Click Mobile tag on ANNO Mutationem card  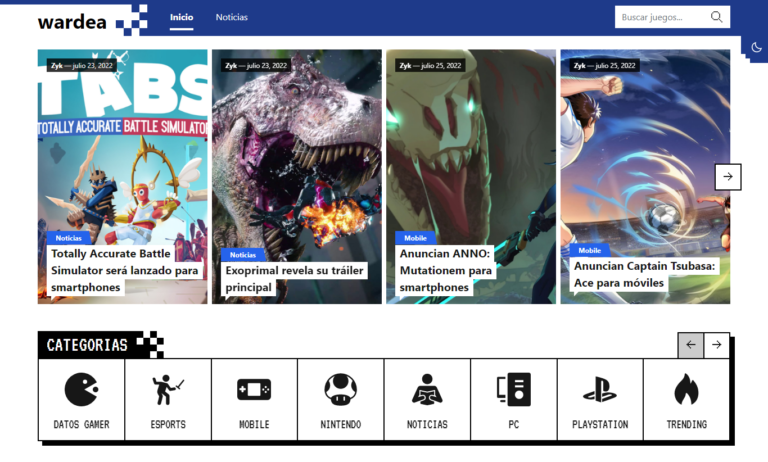click(x=415, y=238)
